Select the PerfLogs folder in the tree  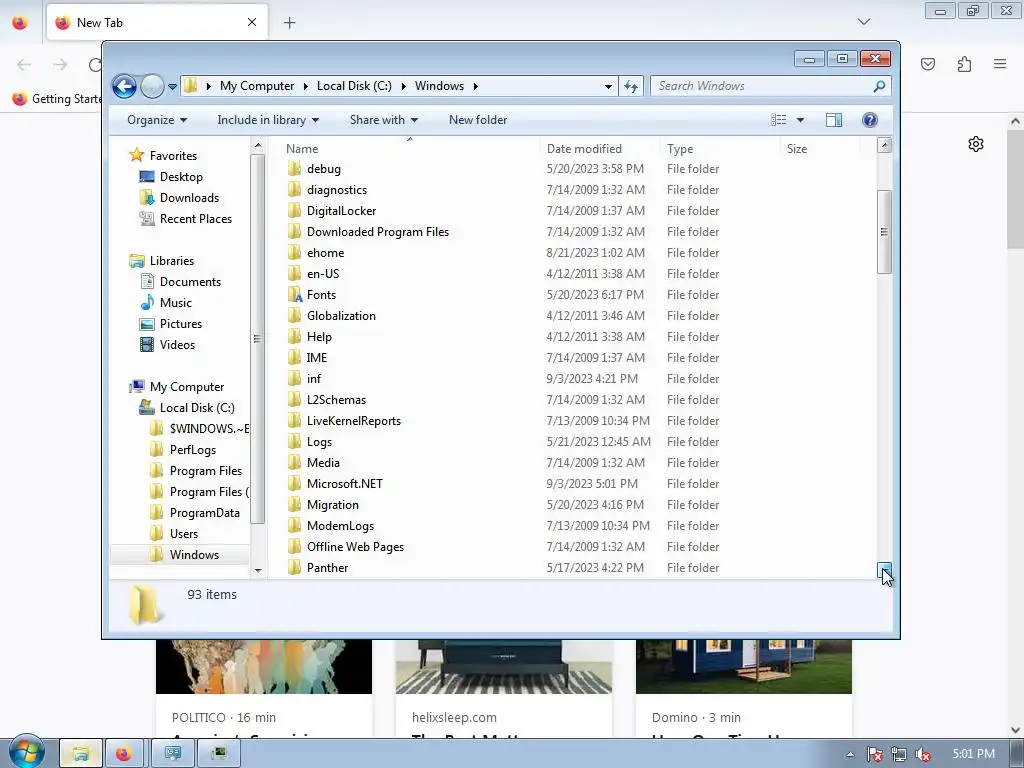193,450
